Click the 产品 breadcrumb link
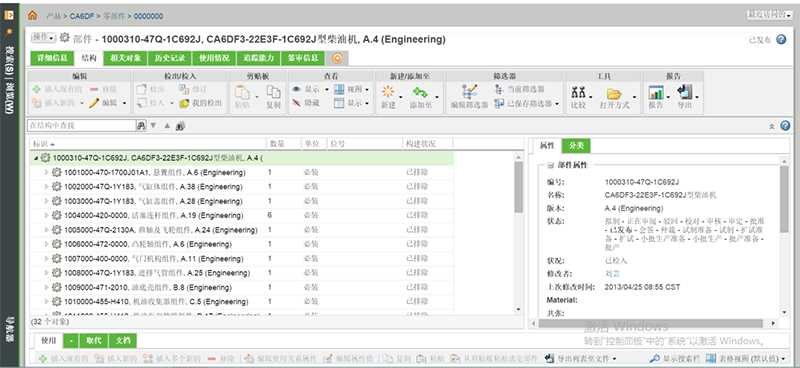Image resolution: width=800 pixels, height=368 pixels. (x=54, y=16)
